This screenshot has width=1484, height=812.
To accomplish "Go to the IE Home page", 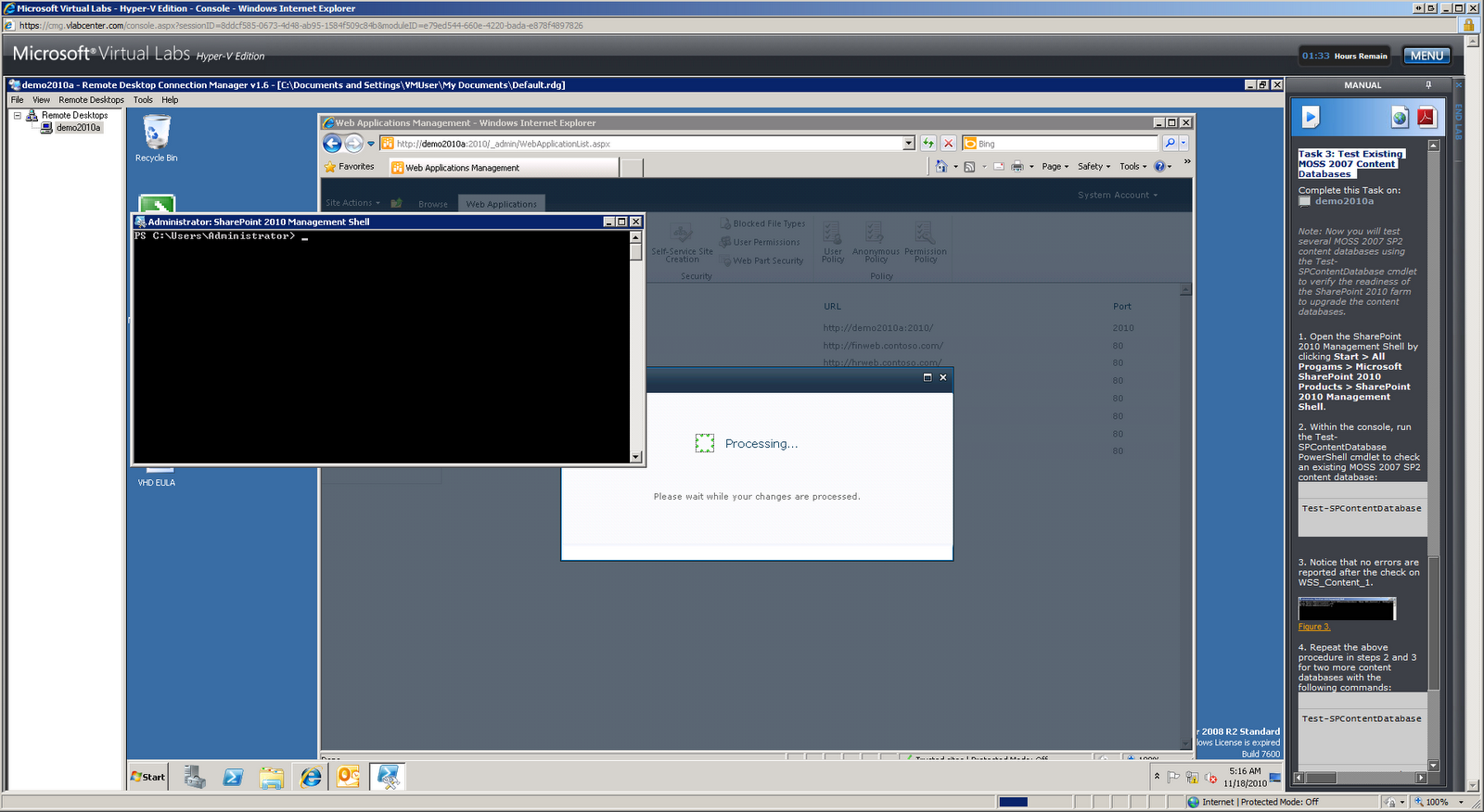I will coord(941,167).
